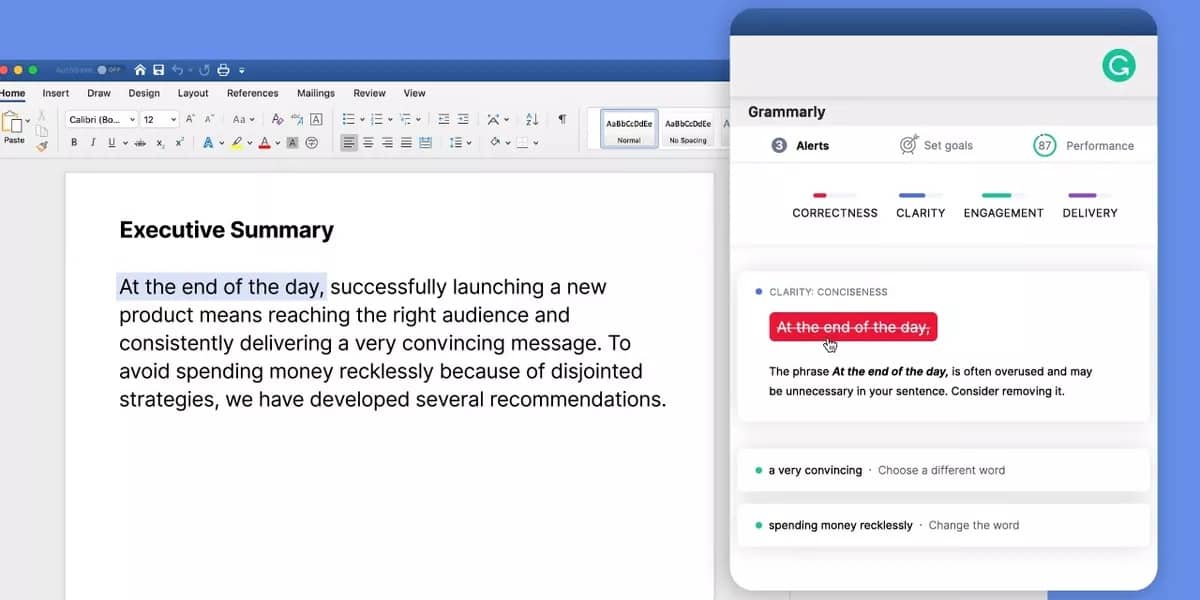This screenshot has height=600, width=1200.
Task: Open the Home ribbon tab
Action: [12, 93]
